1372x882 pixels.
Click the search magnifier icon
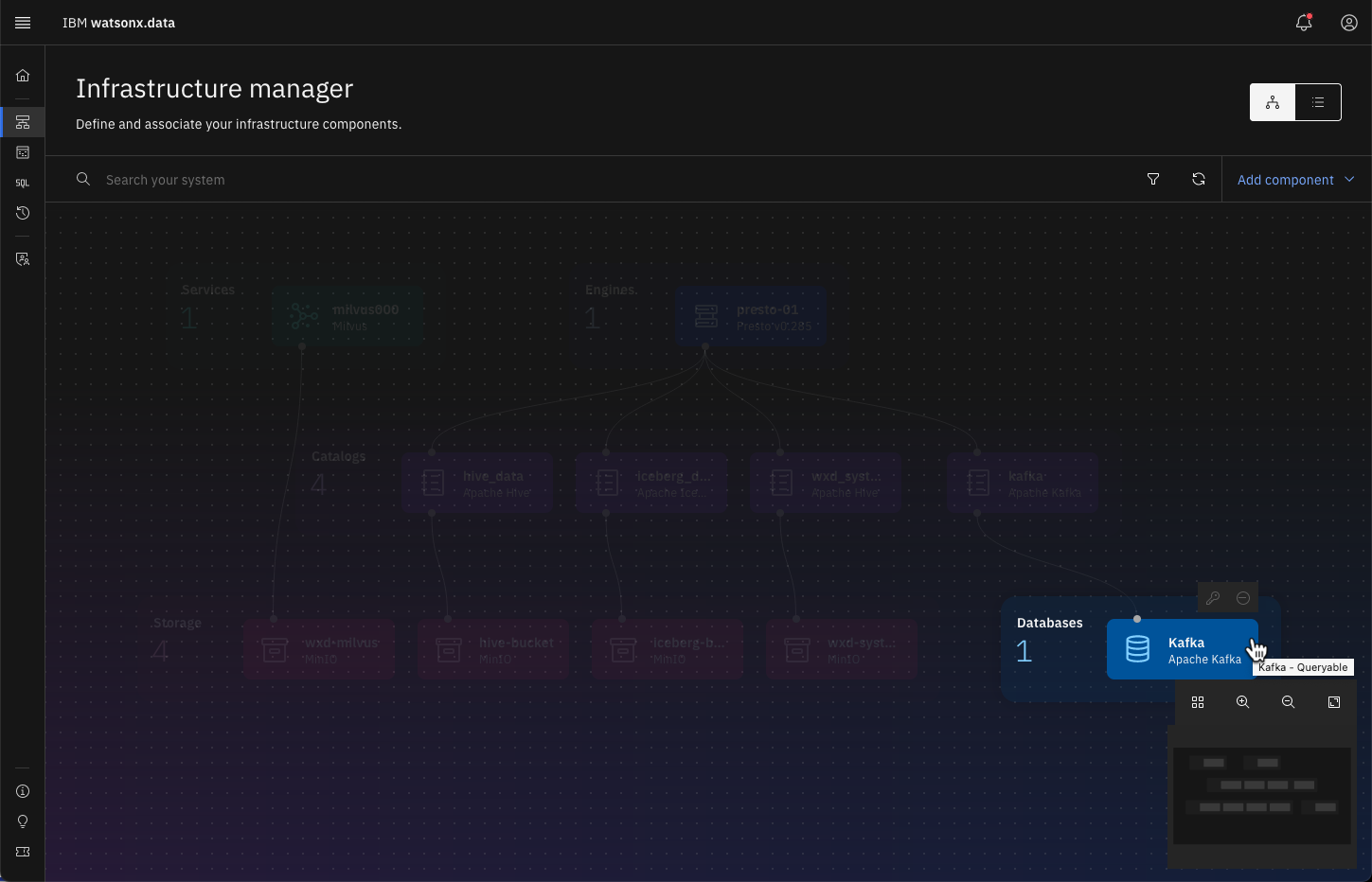pos(83,179)
